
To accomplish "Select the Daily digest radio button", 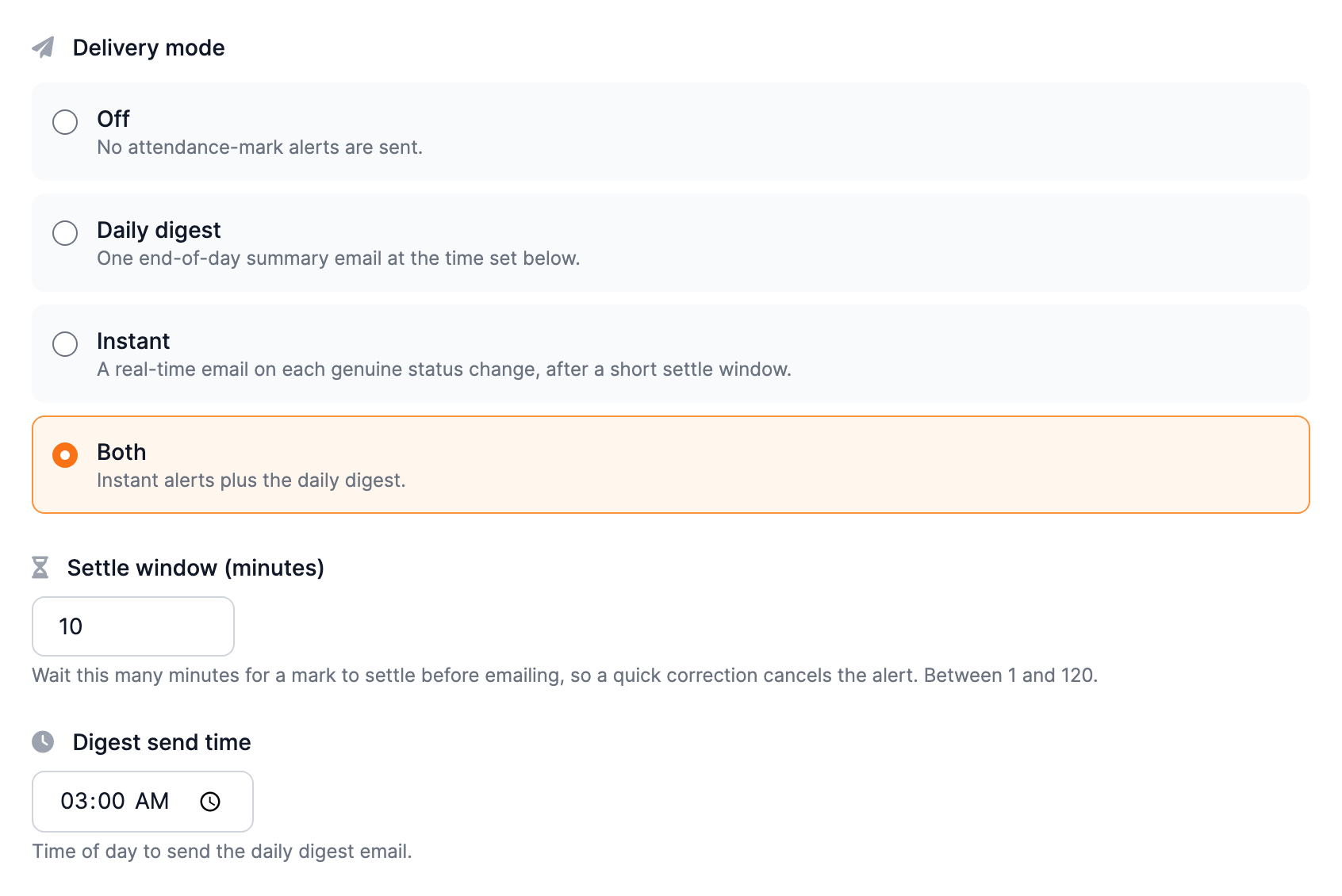I will point(65,233).
